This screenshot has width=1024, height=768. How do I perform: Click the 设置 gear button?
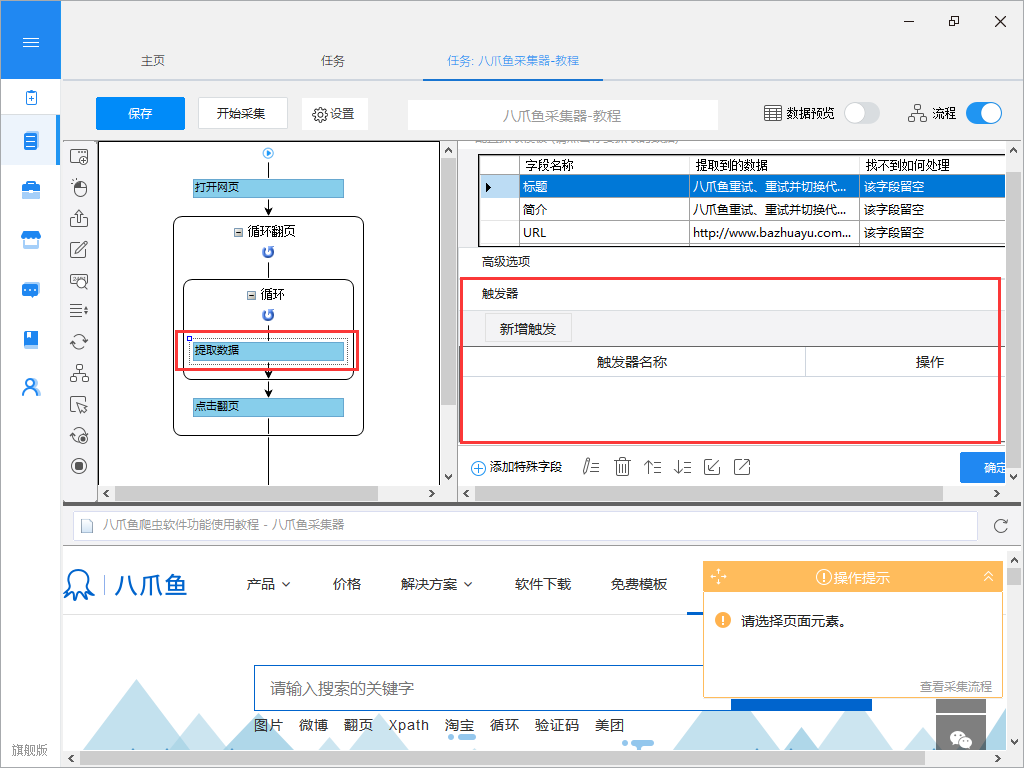pos(334,114)
